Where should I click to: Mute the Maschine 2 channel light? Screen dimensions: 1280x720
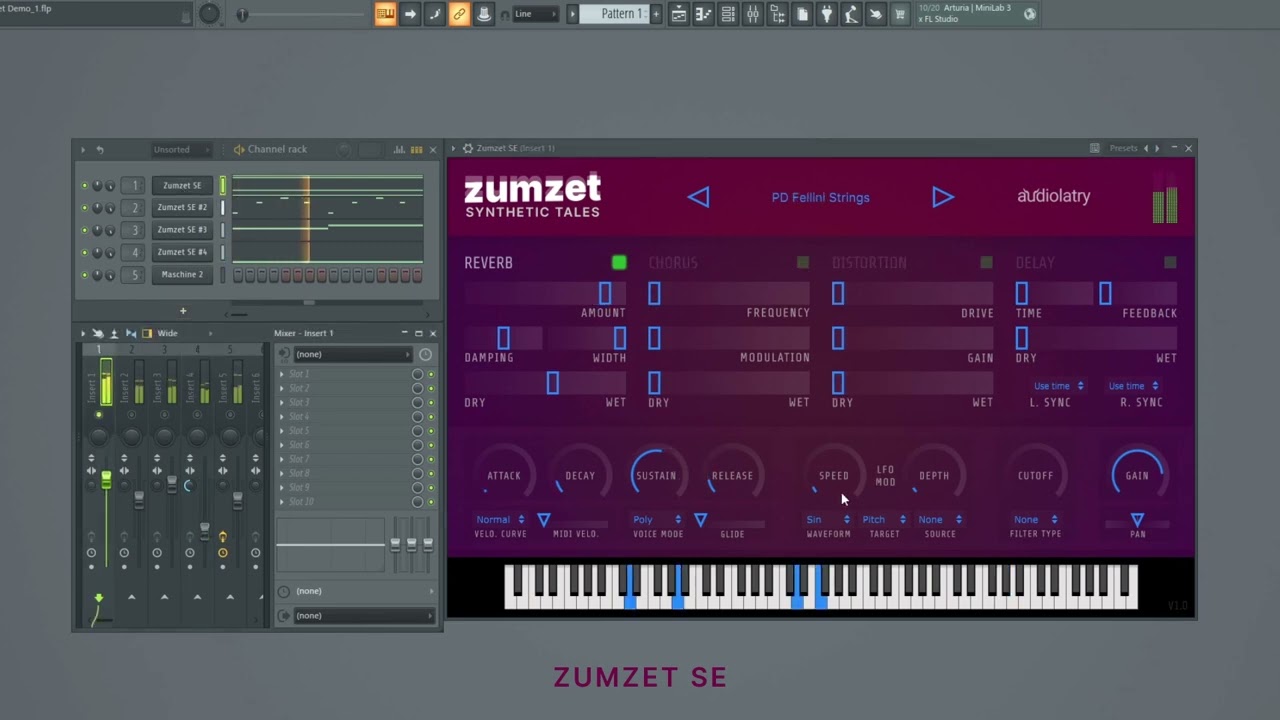(84, 274)
